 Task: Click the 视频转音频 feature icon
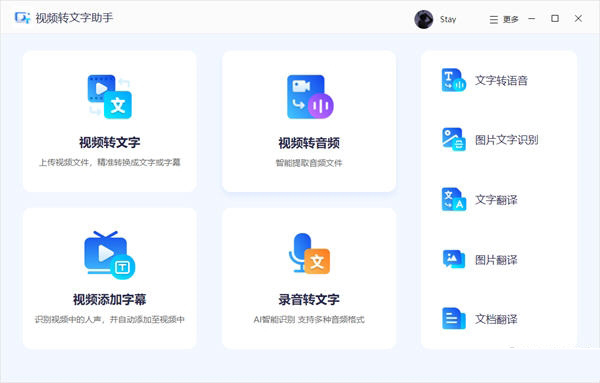pyautogui.click(x=310, y=97)
